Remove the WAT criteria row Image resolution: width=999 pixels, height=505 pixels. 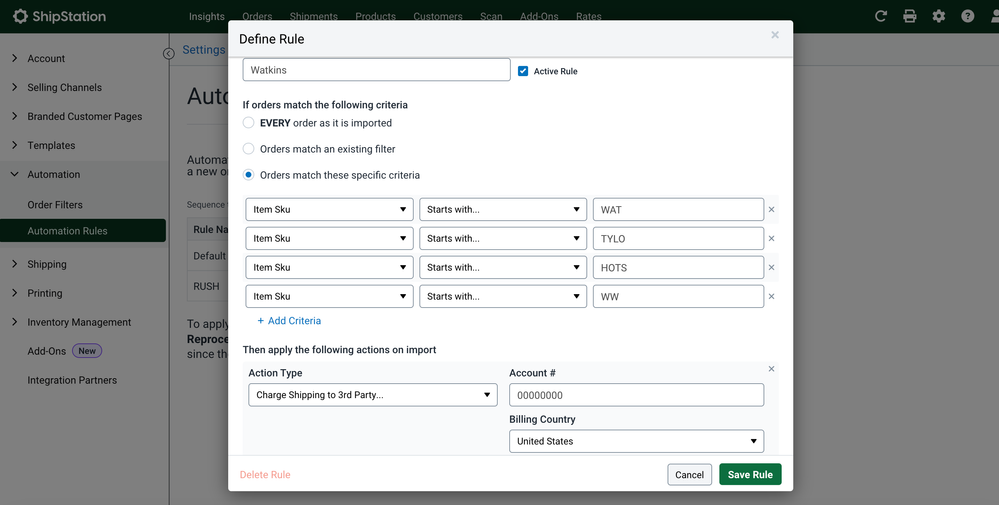[771, 210]
